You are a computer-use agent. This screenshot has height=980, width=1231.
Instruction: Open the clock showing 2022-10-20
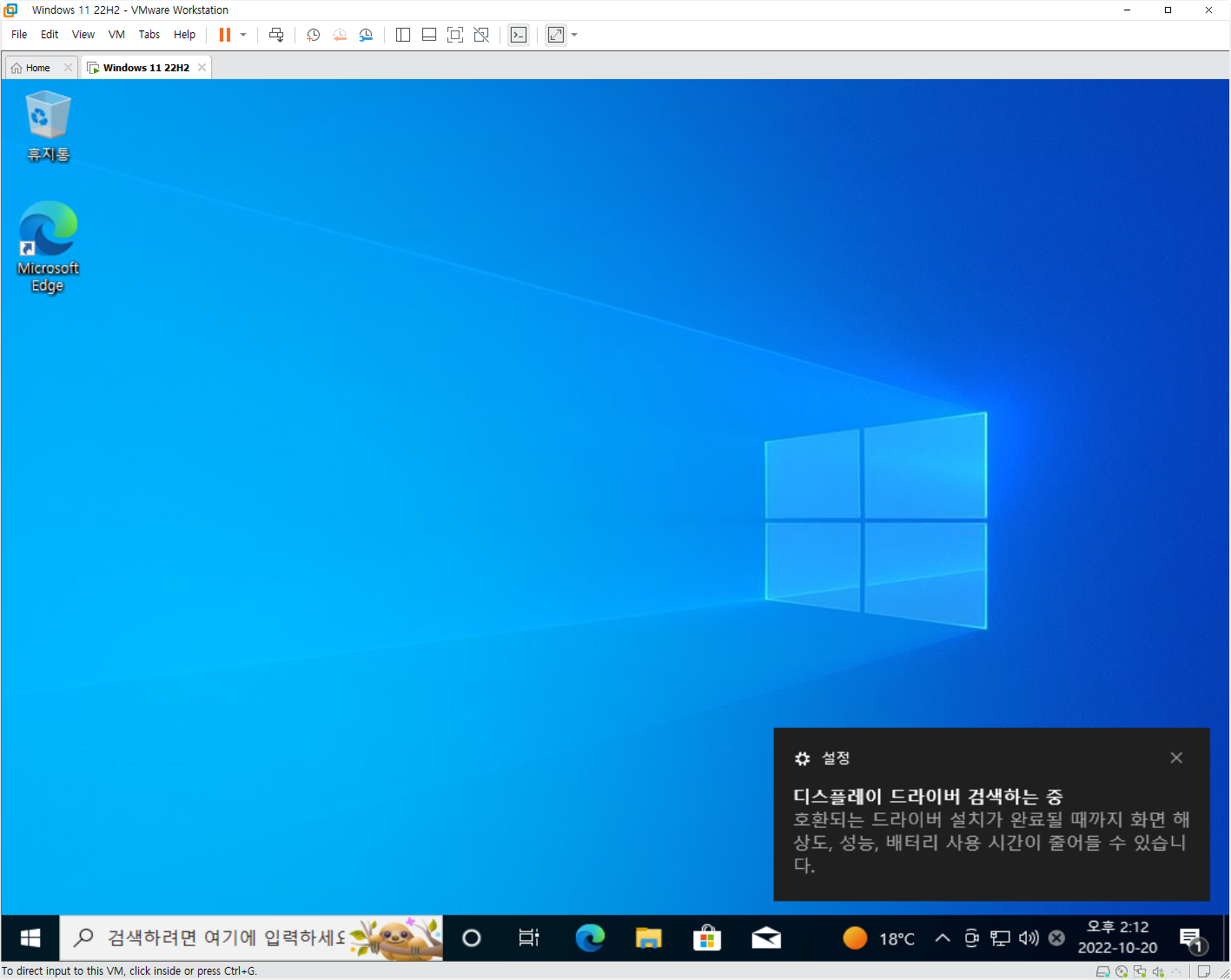click(x=1118, y=938)
